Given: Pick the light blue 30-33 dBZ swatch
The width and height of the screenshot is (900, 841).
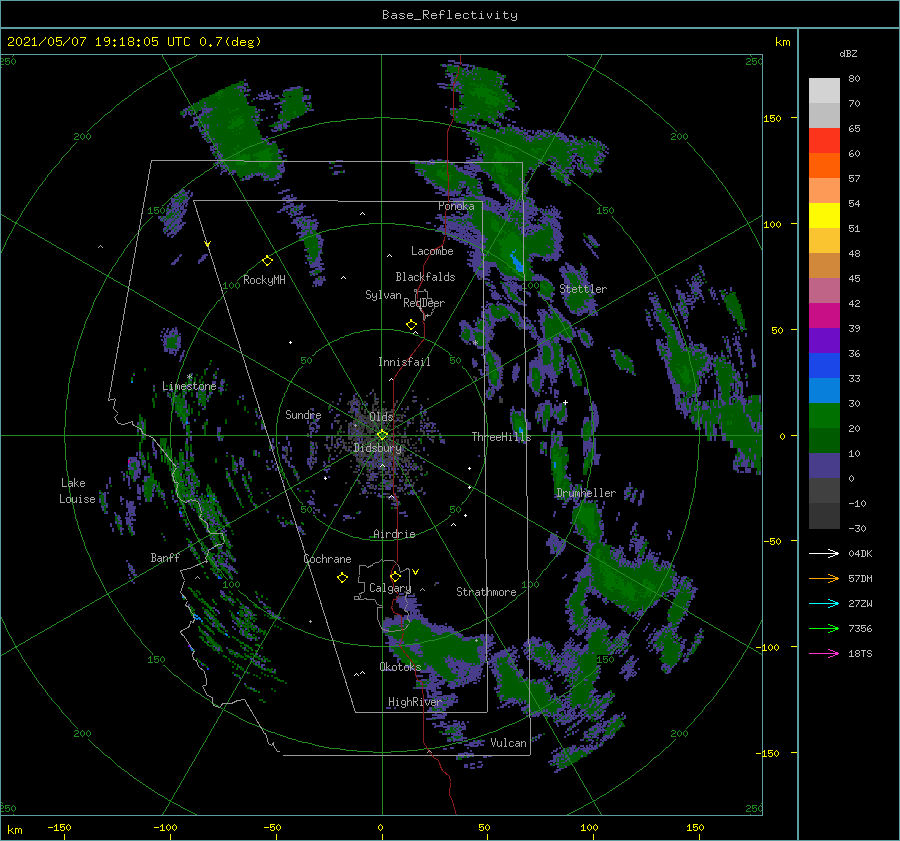Looking at the screenshot, I should tap(824, 391).
